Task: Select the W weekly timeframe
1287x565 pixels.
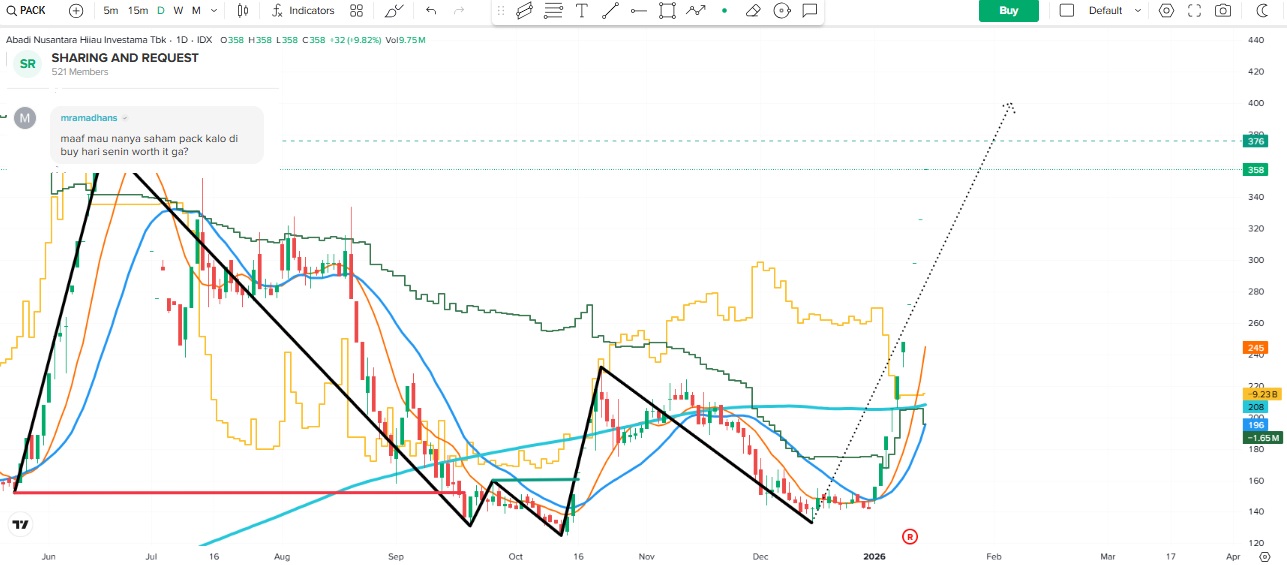Action: (178, 10)
